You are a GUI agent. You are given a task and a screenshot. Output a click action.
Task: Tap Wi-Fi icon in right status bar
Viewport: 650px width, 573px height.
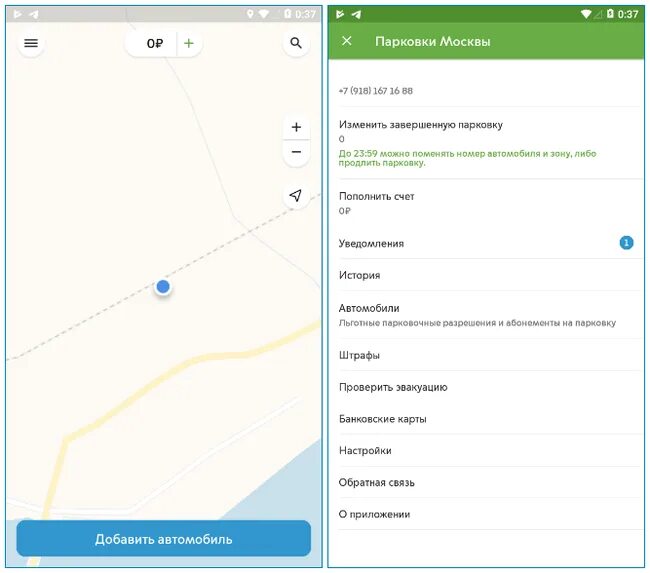click(586, 14)
